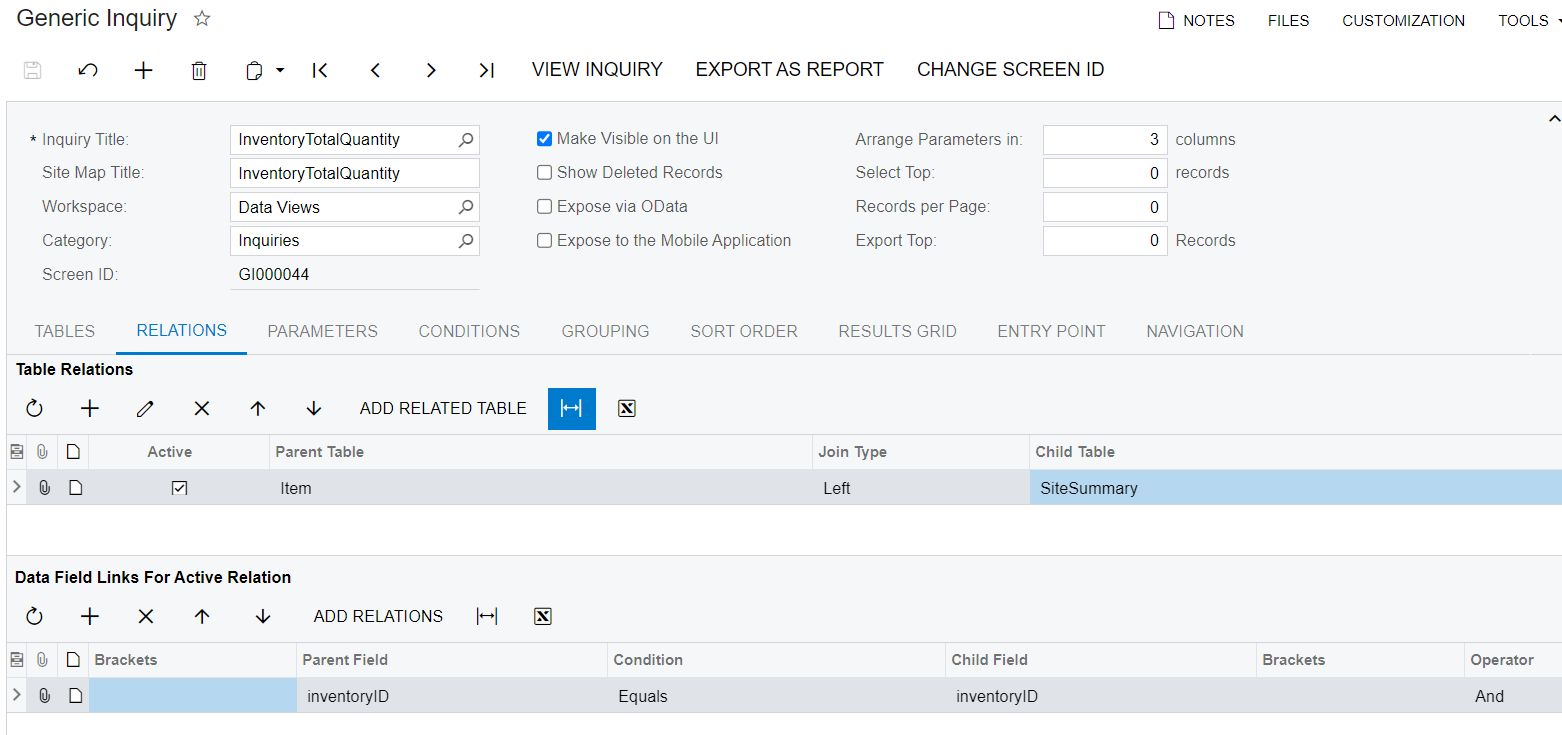Click ADD RELATED TABLE button
The image size is (1562, 735).
coord(443,408)
